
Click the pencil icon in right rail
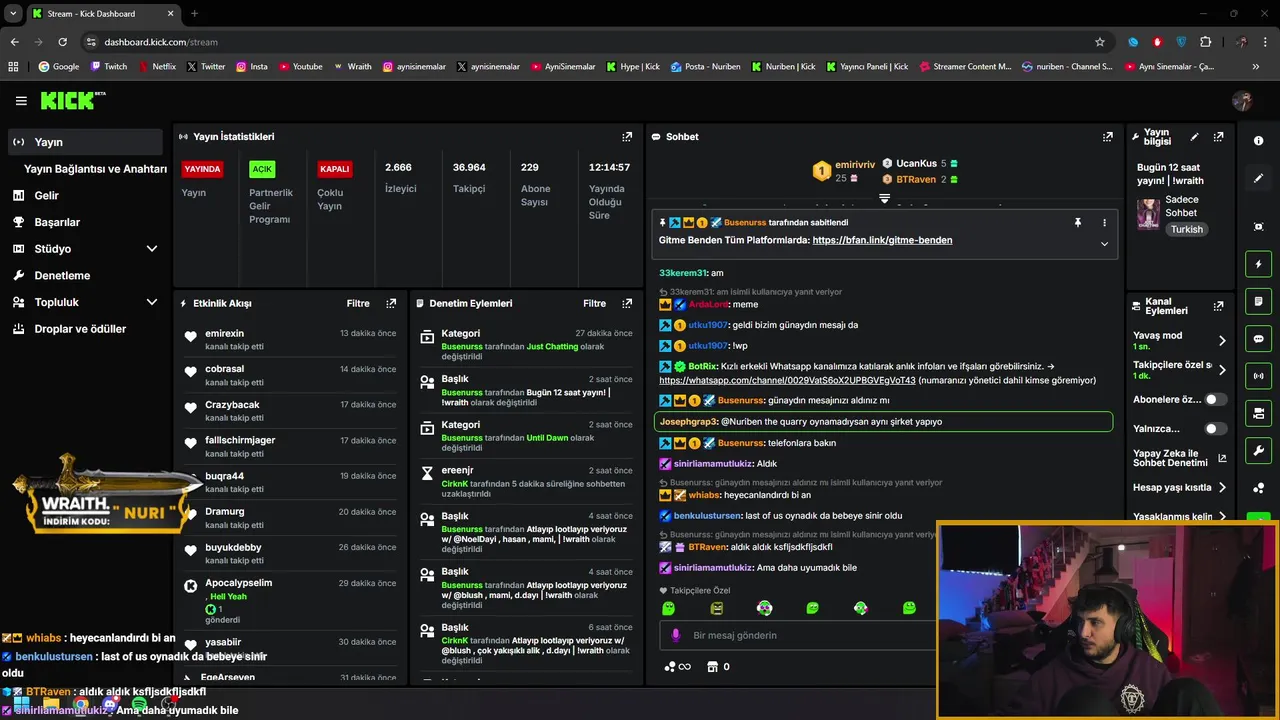coord(1258,178)
